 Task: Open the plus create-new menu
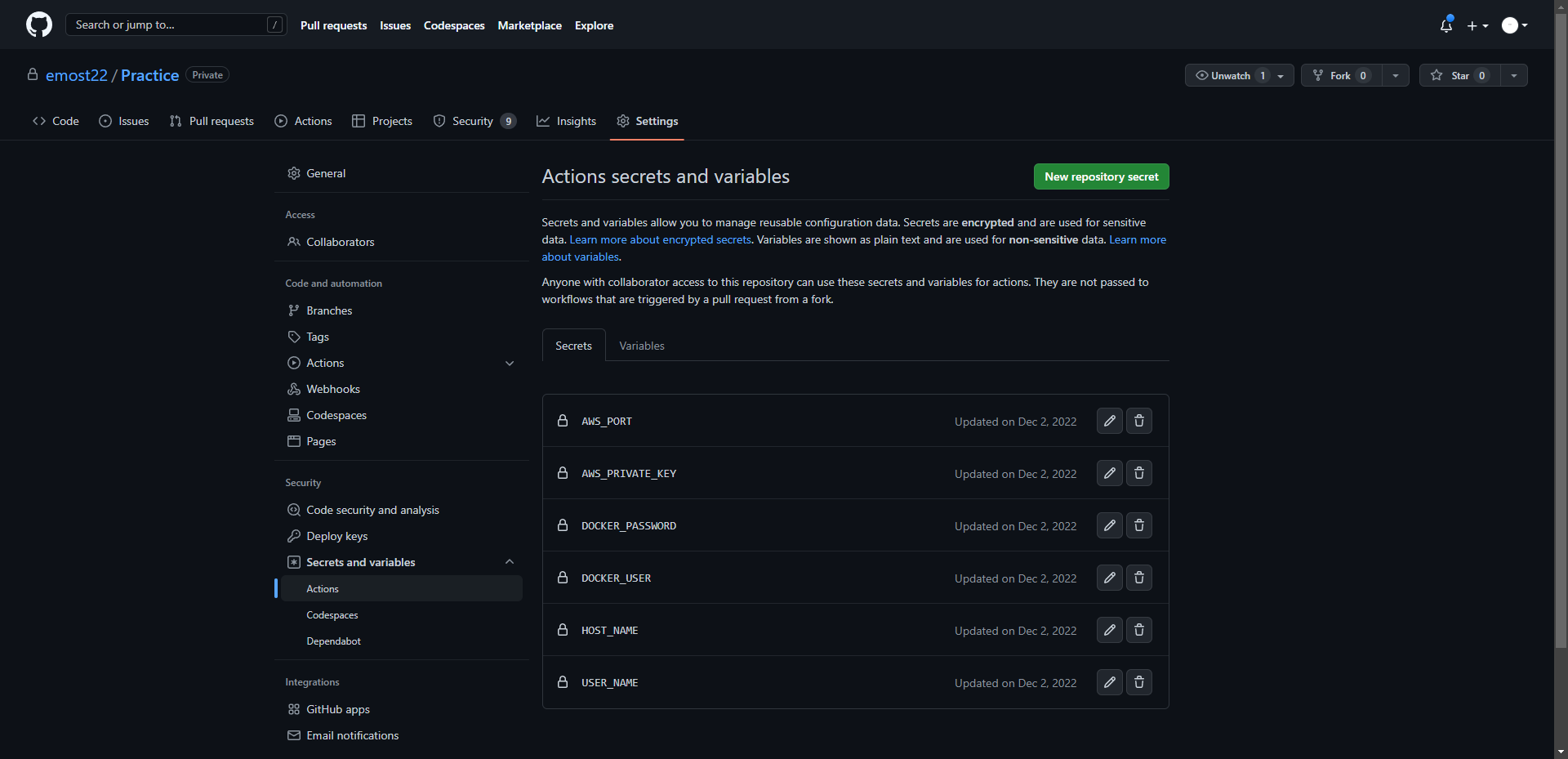pyautogui.click(x=1477, y=25)
